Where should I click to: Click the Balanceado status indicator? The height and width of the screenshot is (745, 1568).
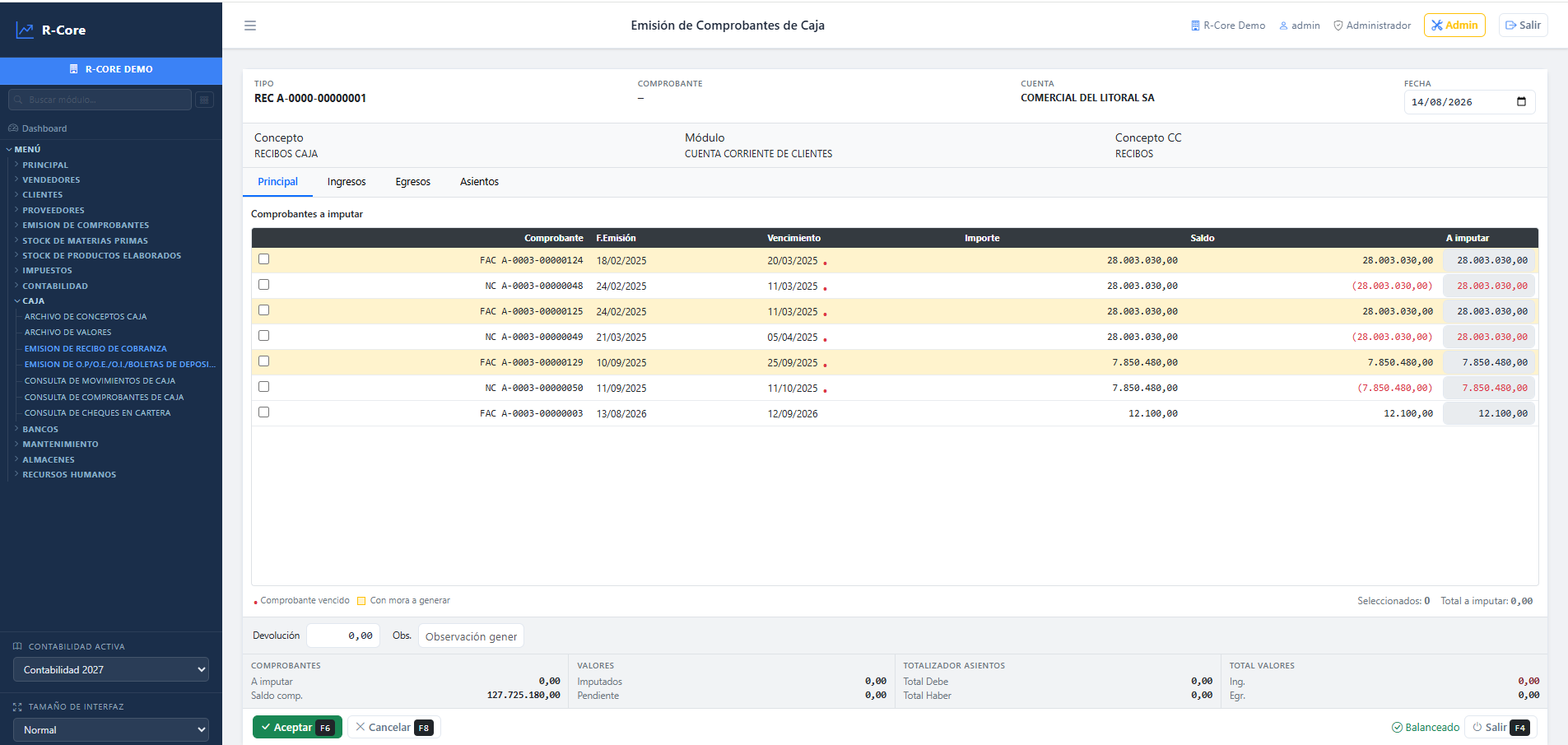[1426, 728]
